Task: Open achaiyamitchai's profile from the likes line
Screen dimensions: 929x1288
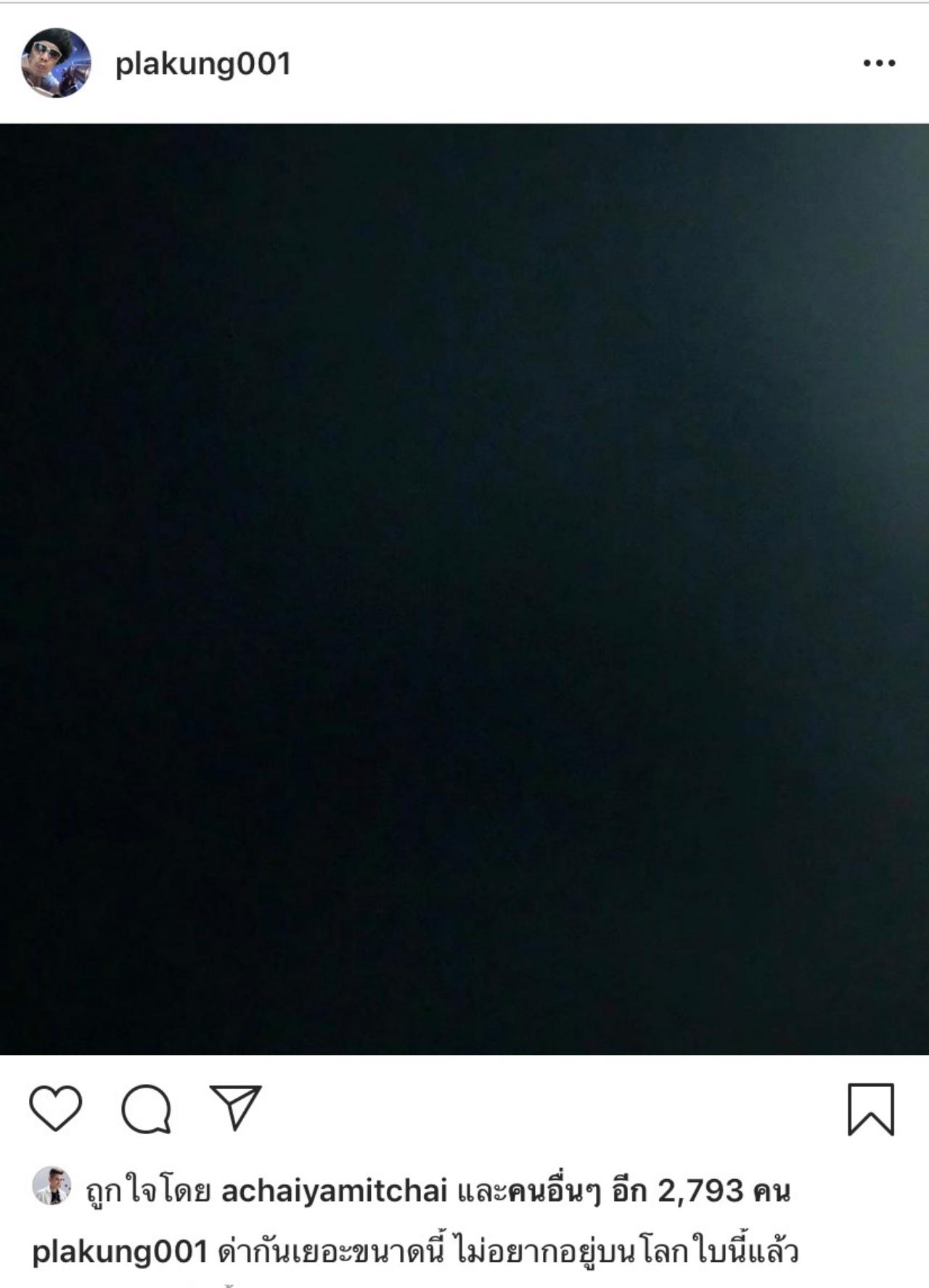Action: tap(334, 1191)
